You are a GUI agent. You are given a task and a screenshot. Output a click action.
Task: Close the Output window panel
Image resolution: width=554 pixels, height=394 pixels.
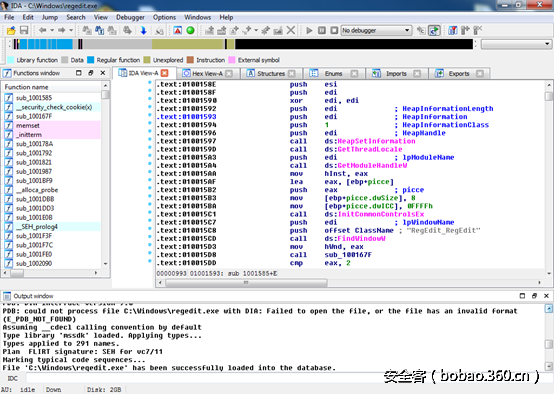click(x=546, y=296)
